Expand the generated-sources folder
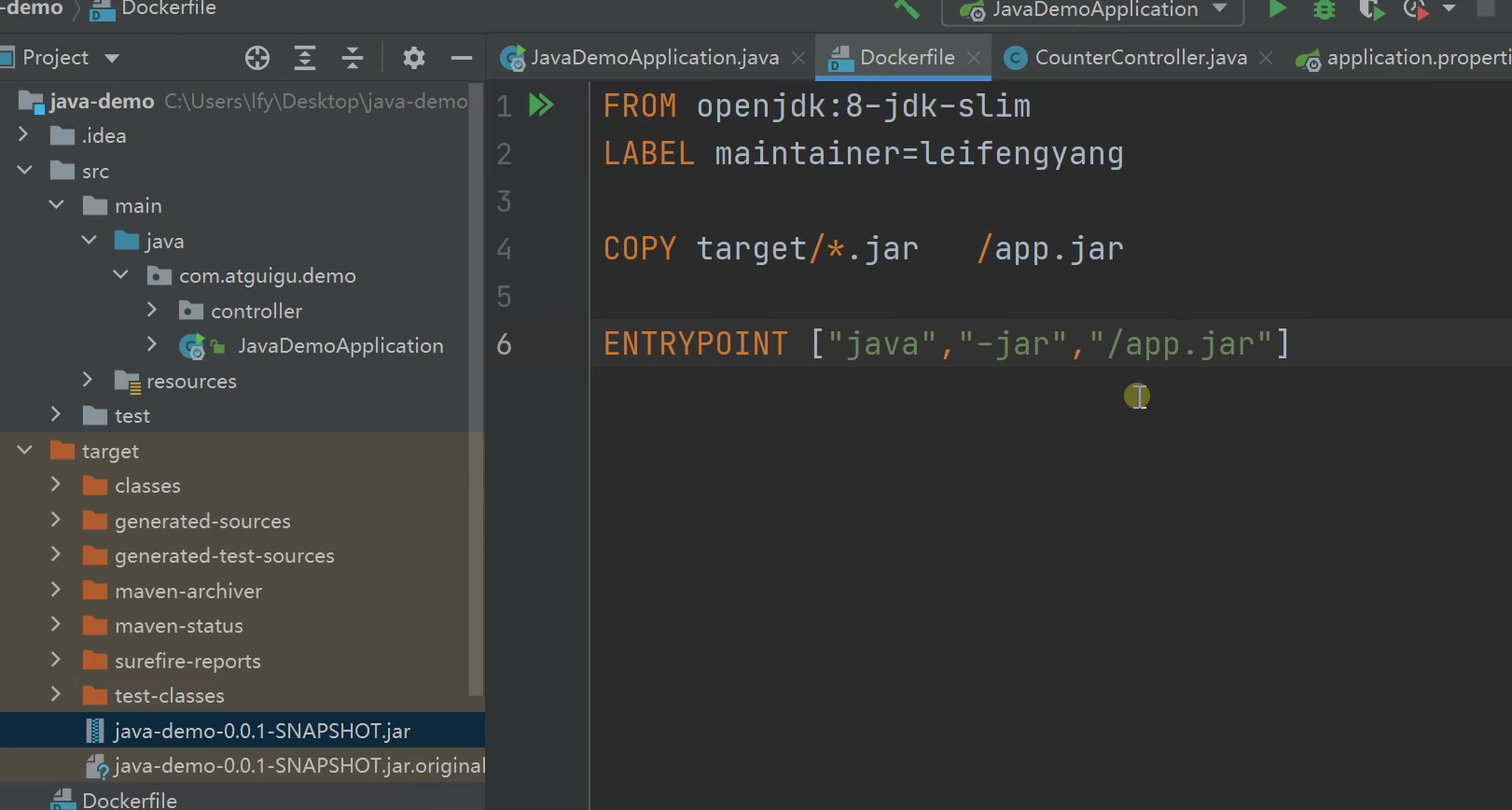 [x=56, y=520]
